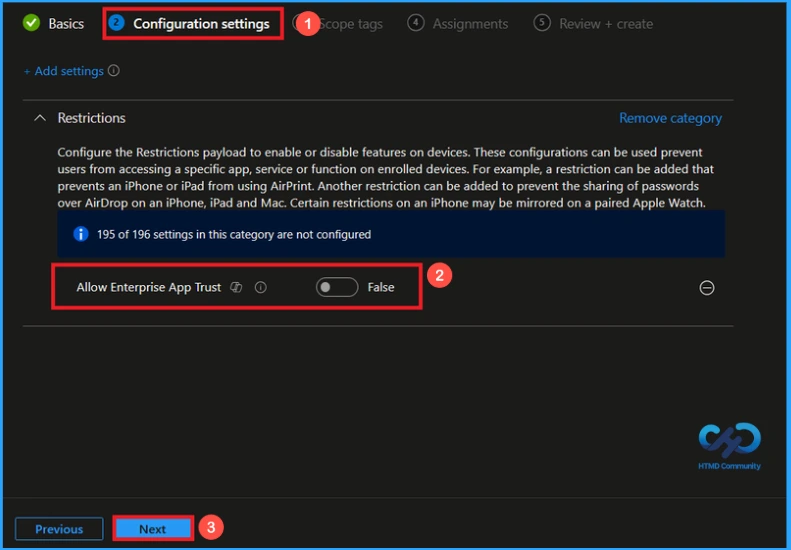Go to the Basics step
Viewport: 791px width, 550px height.
pos(53,23)
